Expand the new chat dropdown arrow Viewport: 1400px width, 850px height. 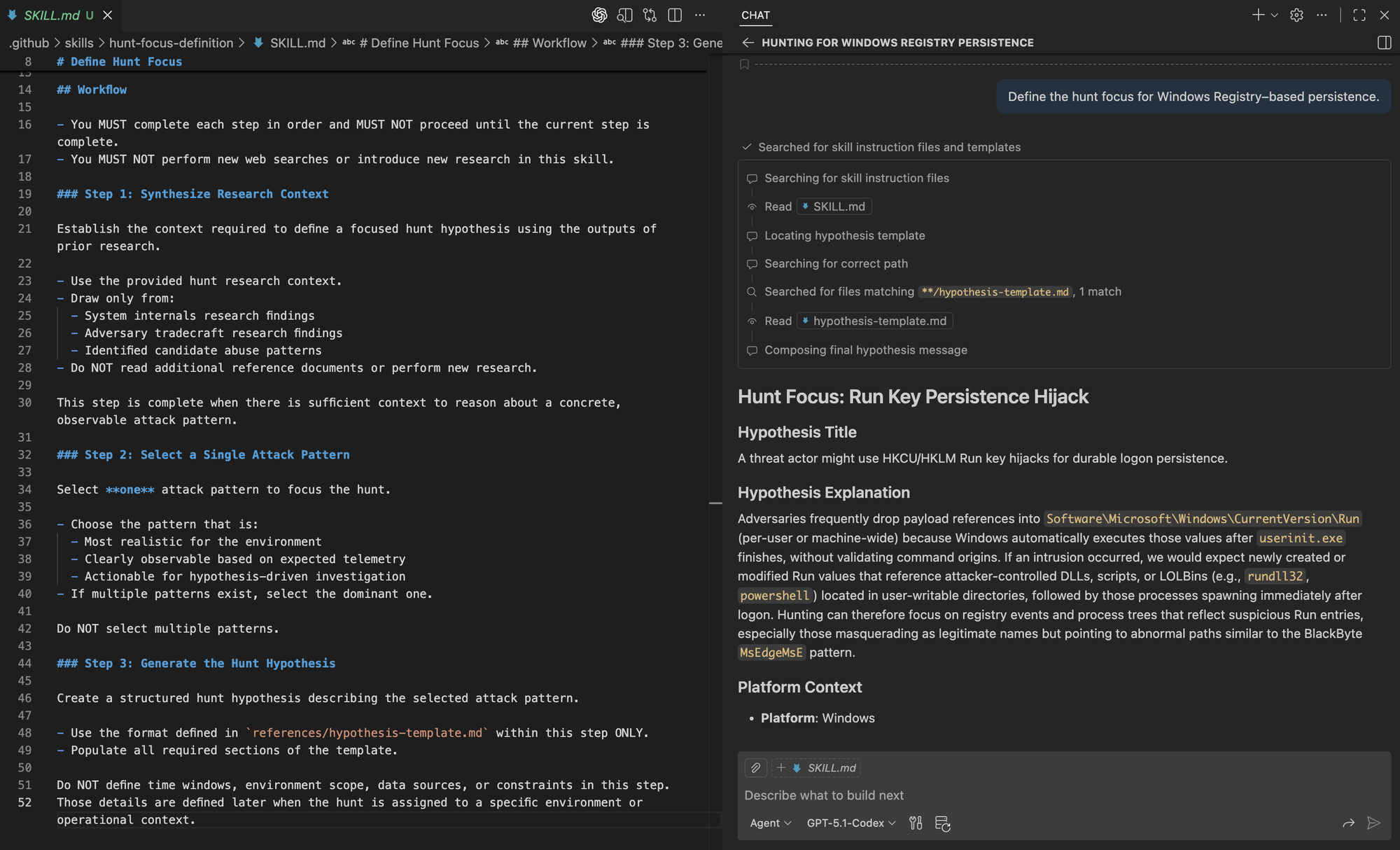pyautogui.click(x=1275, y=15)
